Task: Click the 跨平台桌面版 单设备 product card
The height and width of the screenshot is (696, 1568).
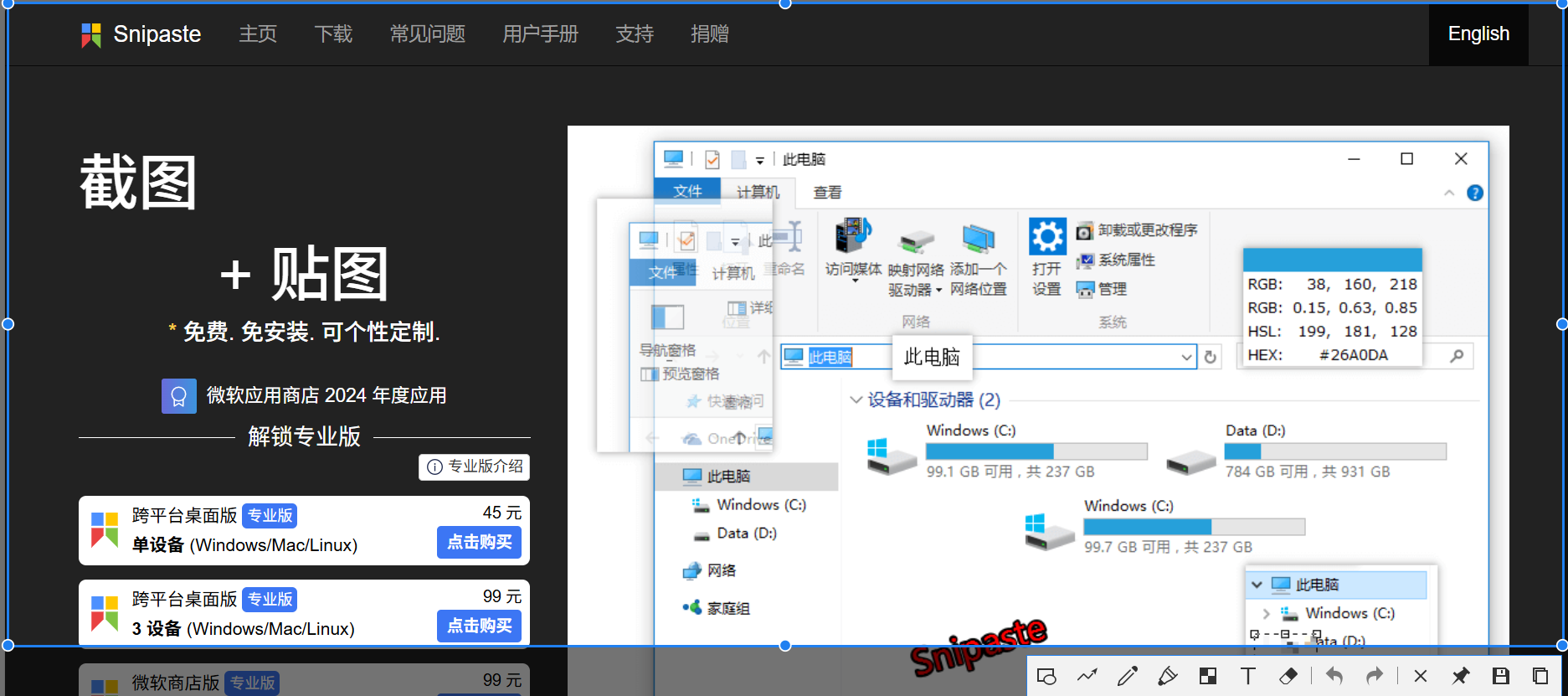Action: (x=304, y=531)
